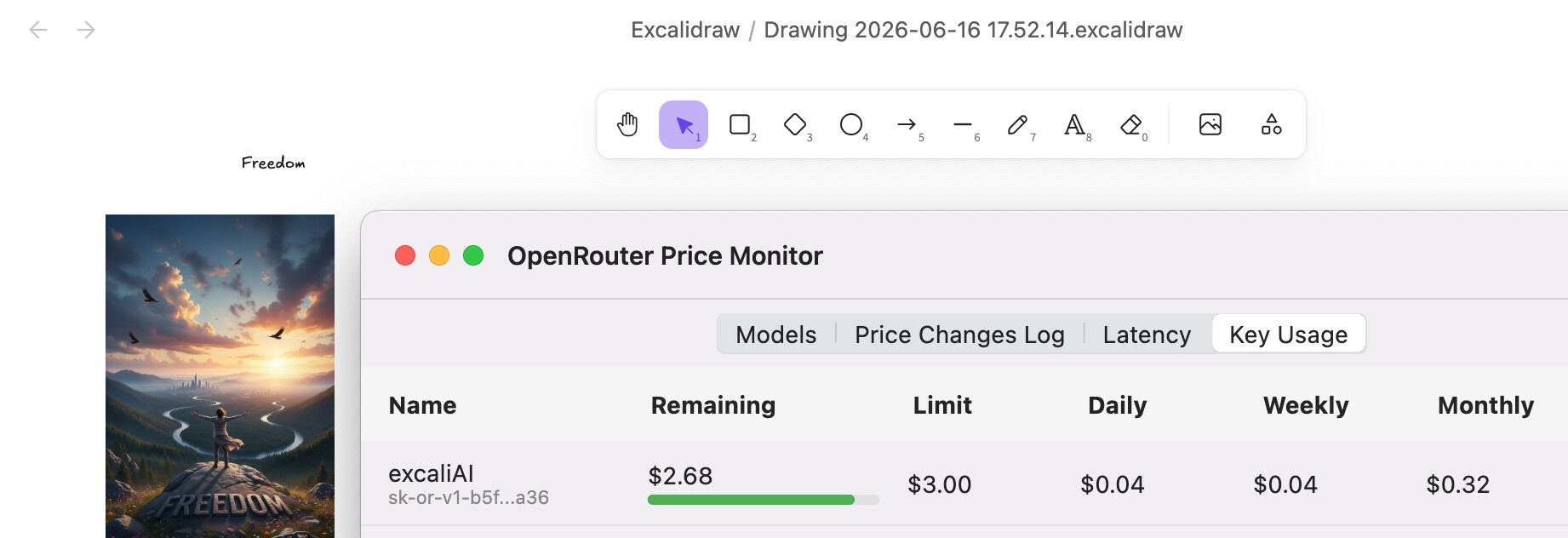Go back with the left arrow

coord(38,30)
